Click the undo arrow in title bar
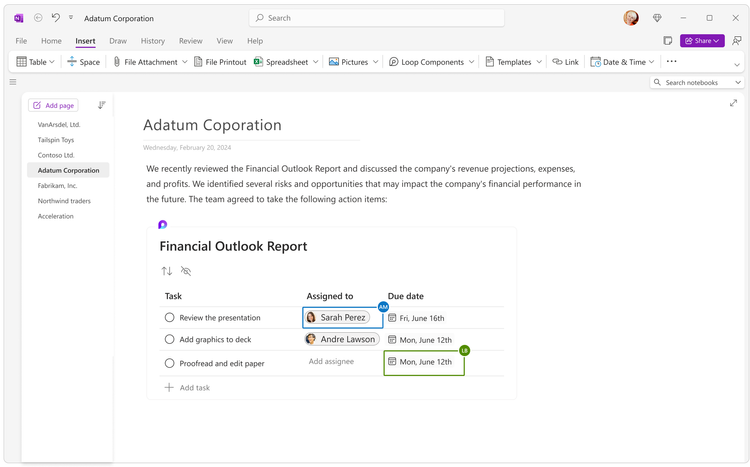The width and height of the screenshot is (750, 467). click(56, 18)
